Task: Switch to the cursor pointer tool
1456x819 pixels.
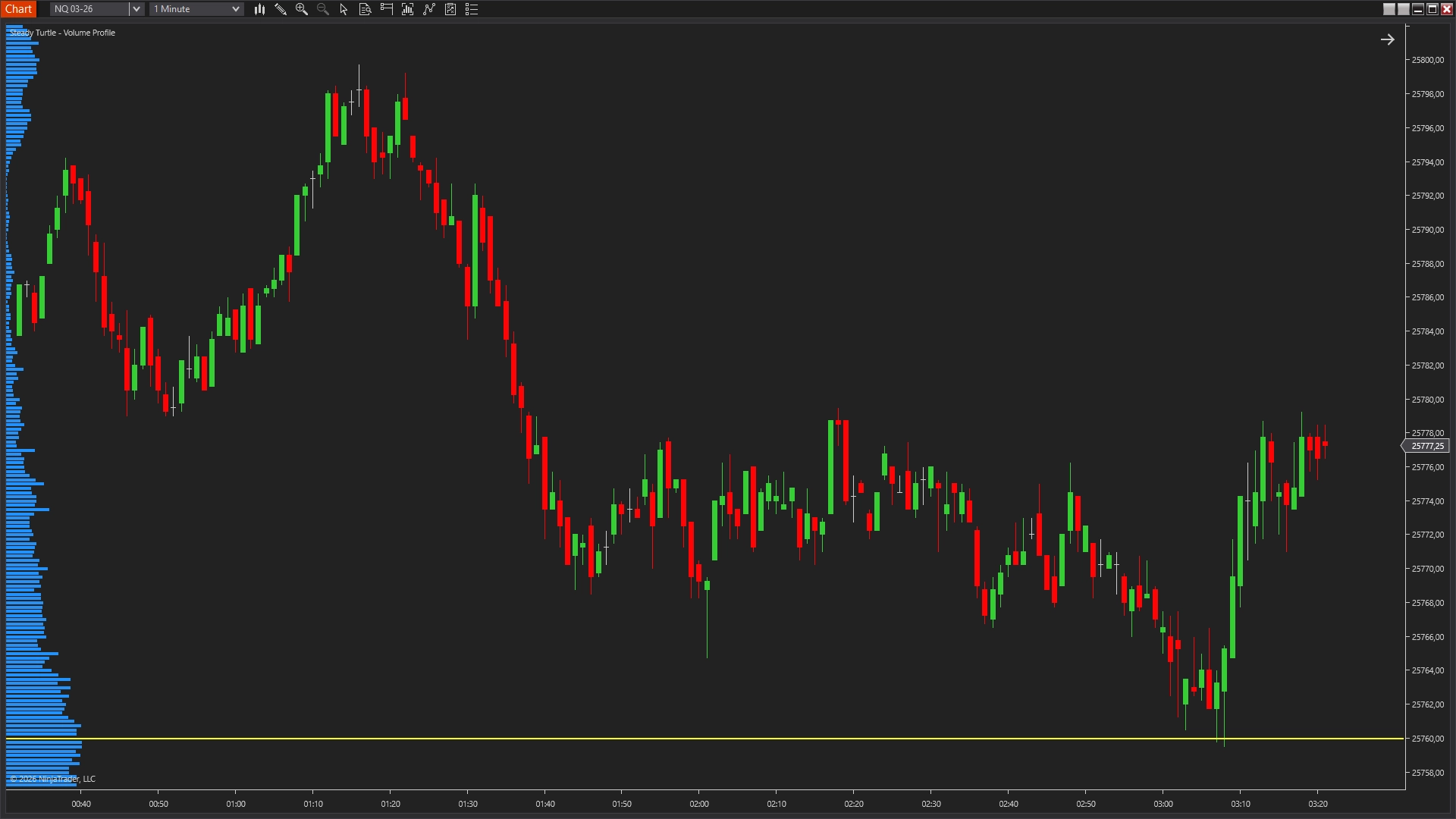Action: (x=343, y=9)
